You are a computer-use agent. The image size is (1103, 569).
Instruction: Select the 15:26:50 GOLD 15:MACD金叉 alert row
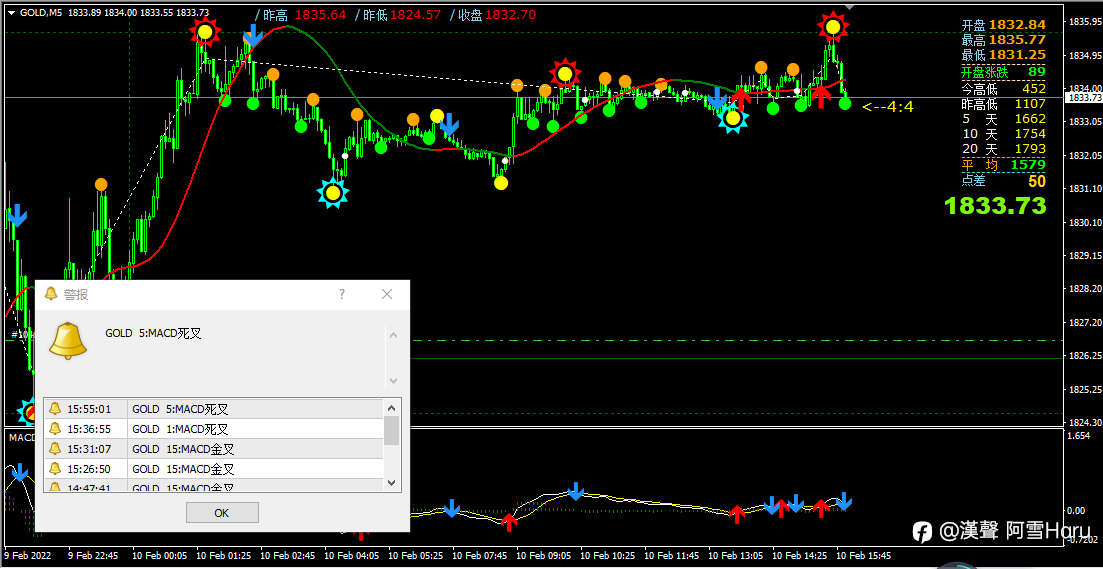[214, 468]
